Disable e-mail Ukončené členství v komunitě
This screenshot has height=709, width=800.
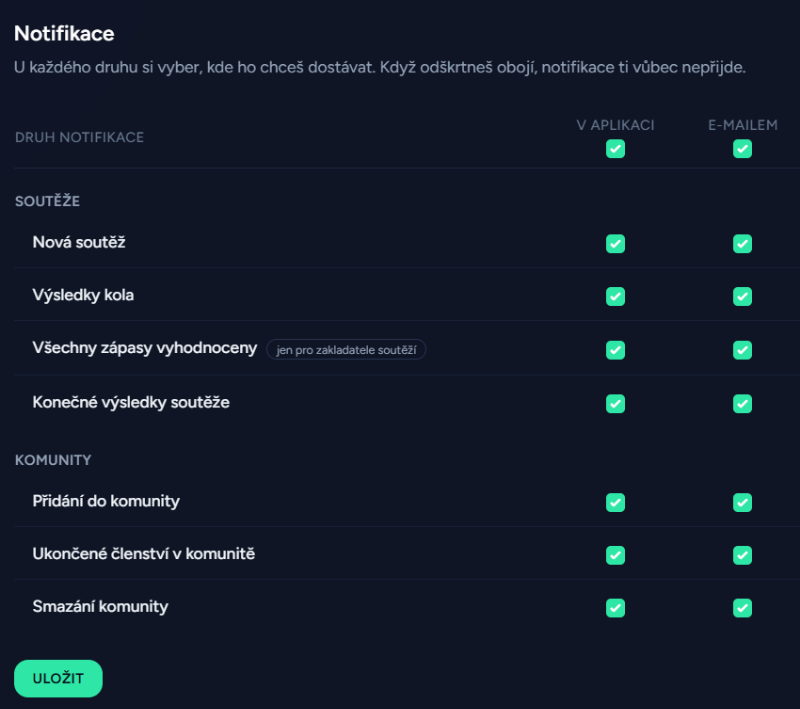[x=742, y=555]
